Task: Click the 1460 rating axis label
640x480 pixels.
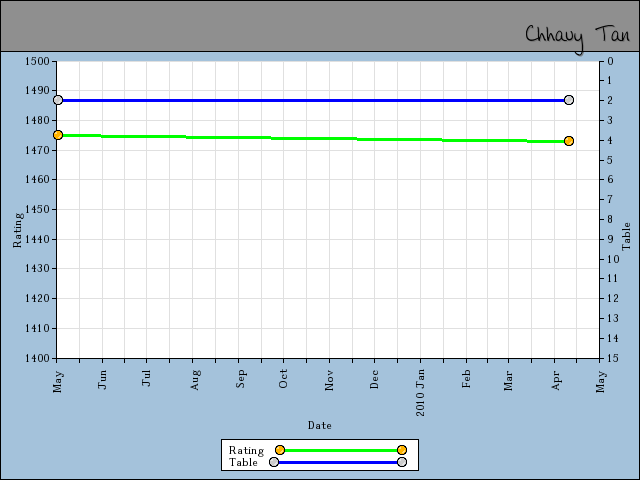Action: click(37, 179)
